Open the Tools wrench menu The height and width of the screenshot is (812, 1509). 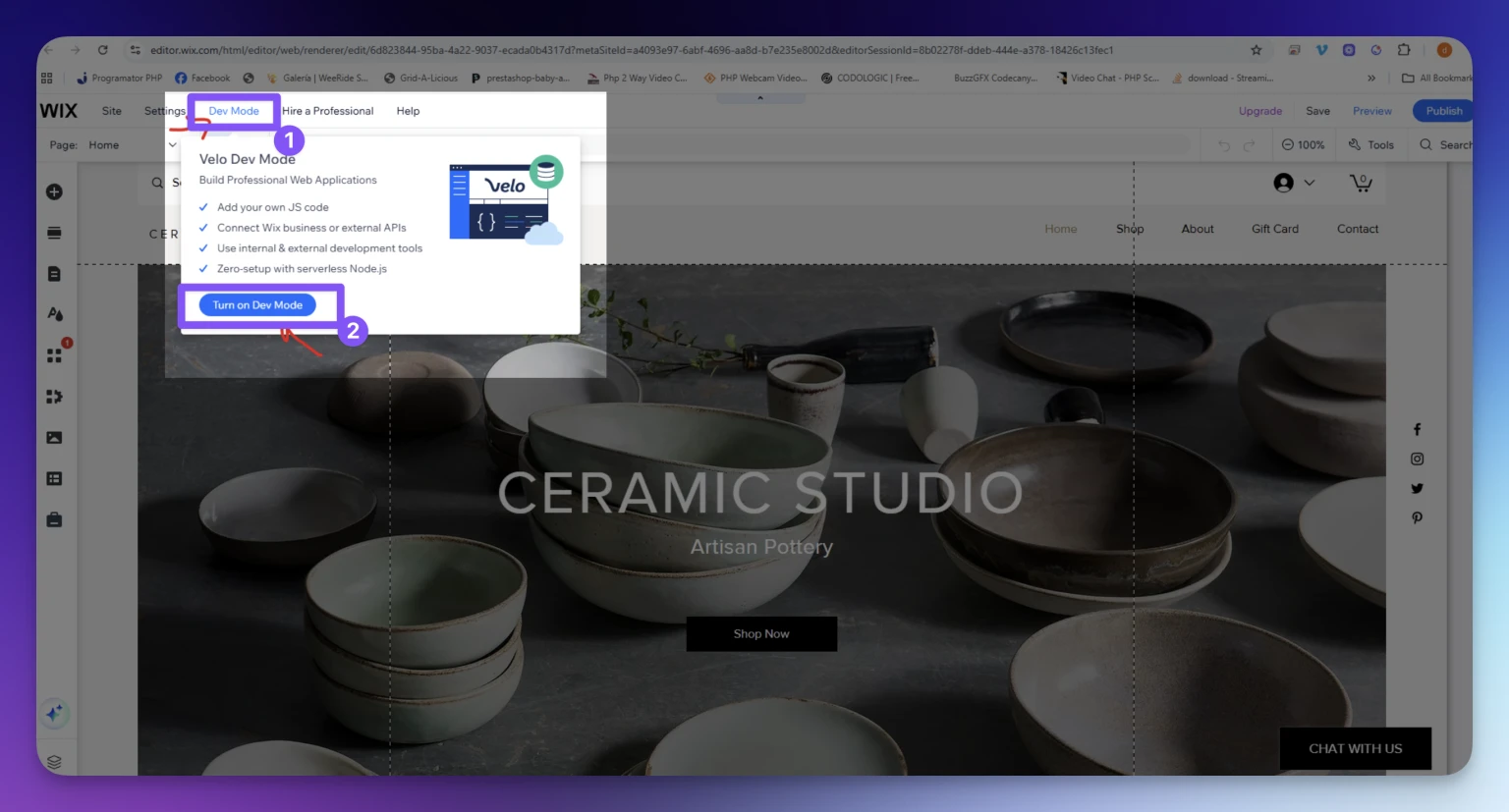pyautogui.click(x=1370, y=144)
